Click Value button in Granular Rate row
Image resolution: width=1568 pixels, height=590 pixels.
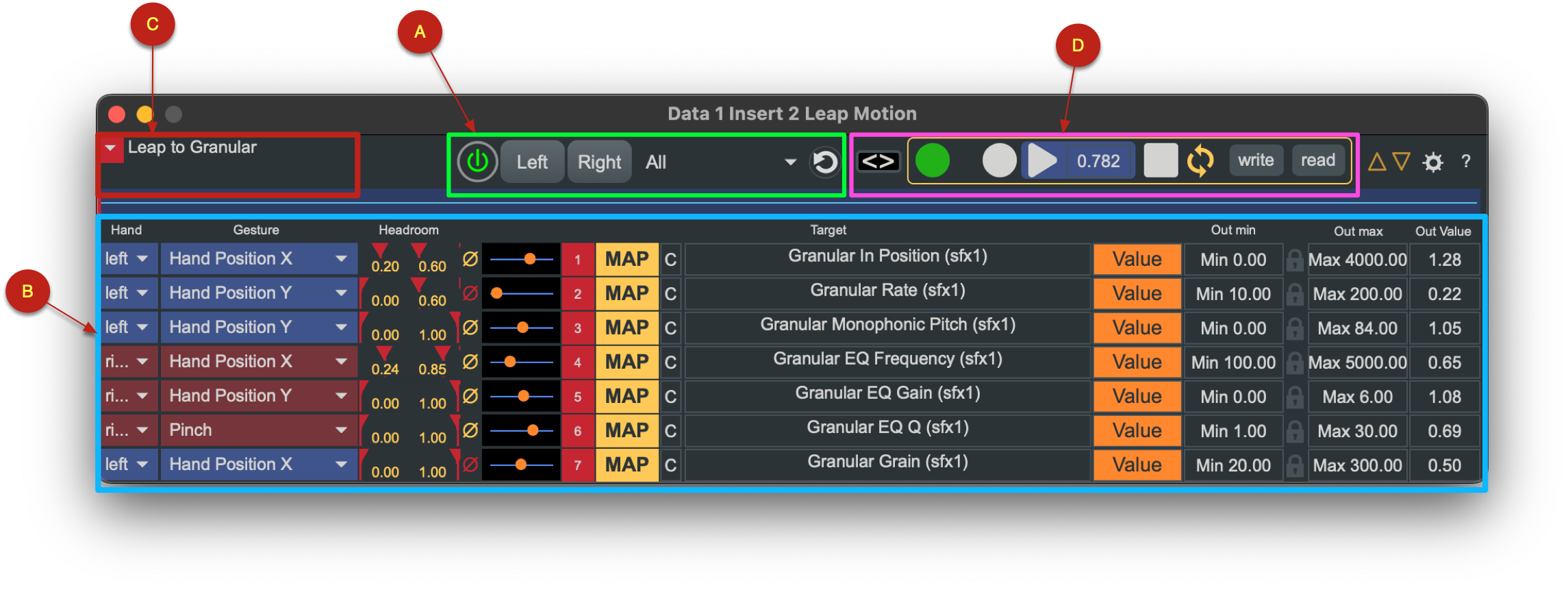pos(1137,294)
